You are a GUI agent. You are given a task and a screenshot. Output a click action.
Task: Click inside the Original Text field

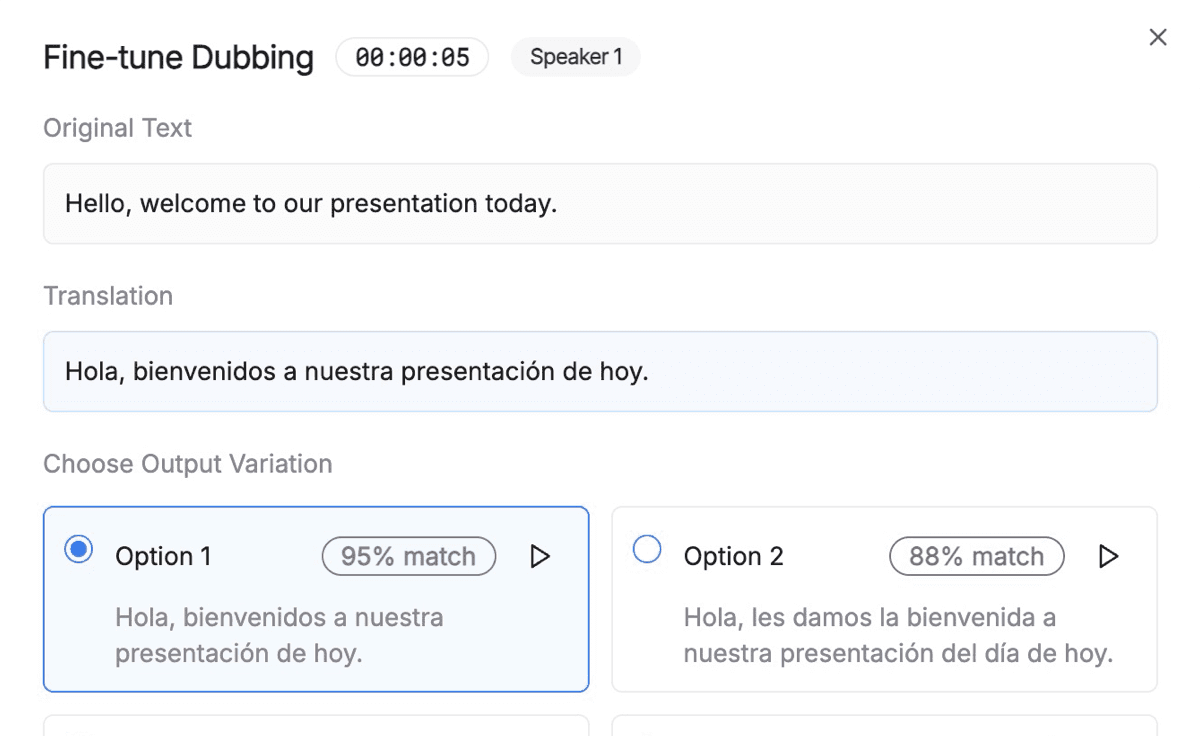click(600, 203)
